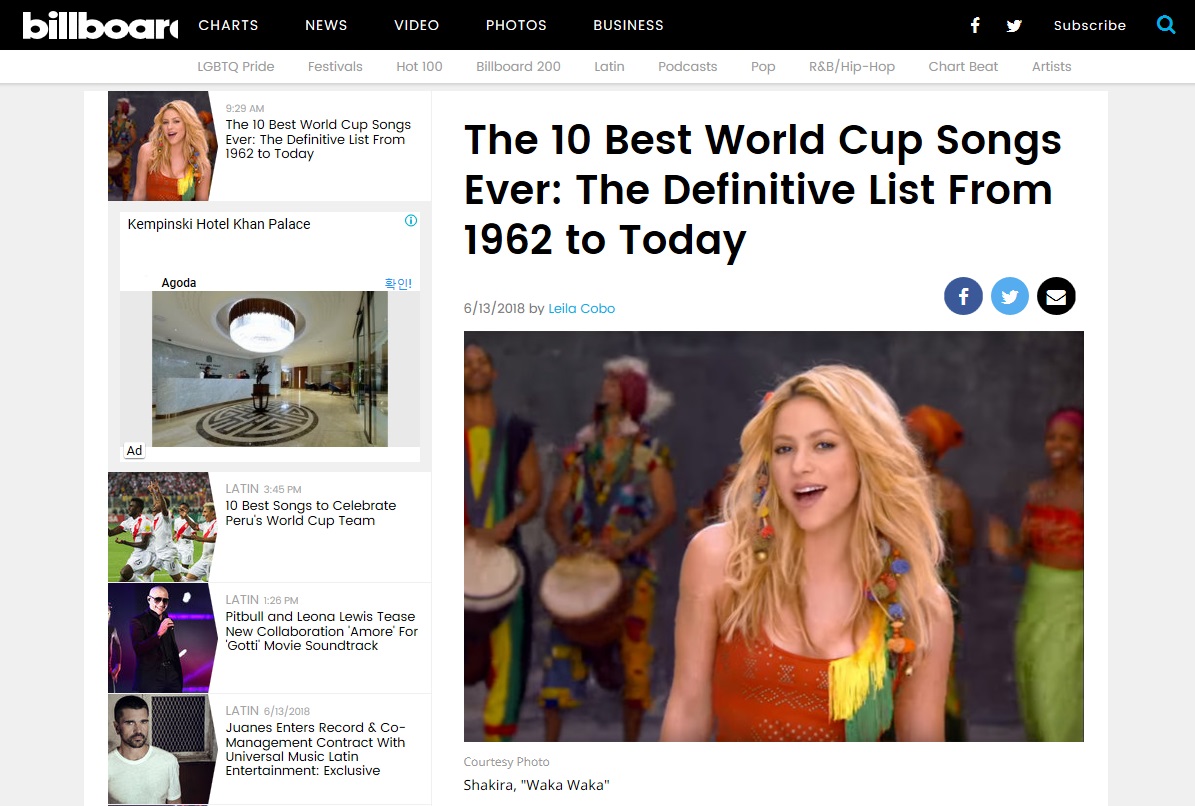Click the ad info icon on Kempinski ad

(411, 221)
